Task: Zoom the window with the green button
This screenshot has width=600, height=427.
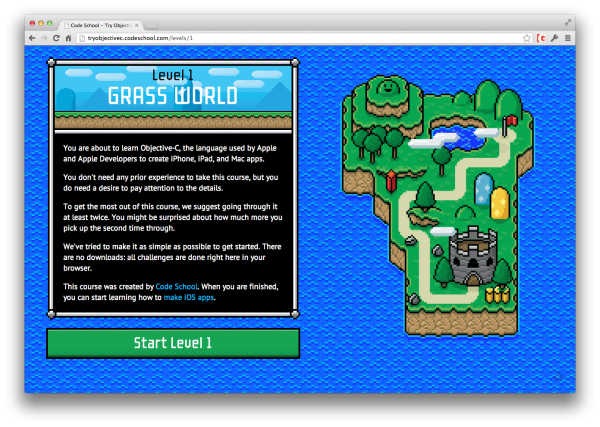Action: [x=49, y=23]
